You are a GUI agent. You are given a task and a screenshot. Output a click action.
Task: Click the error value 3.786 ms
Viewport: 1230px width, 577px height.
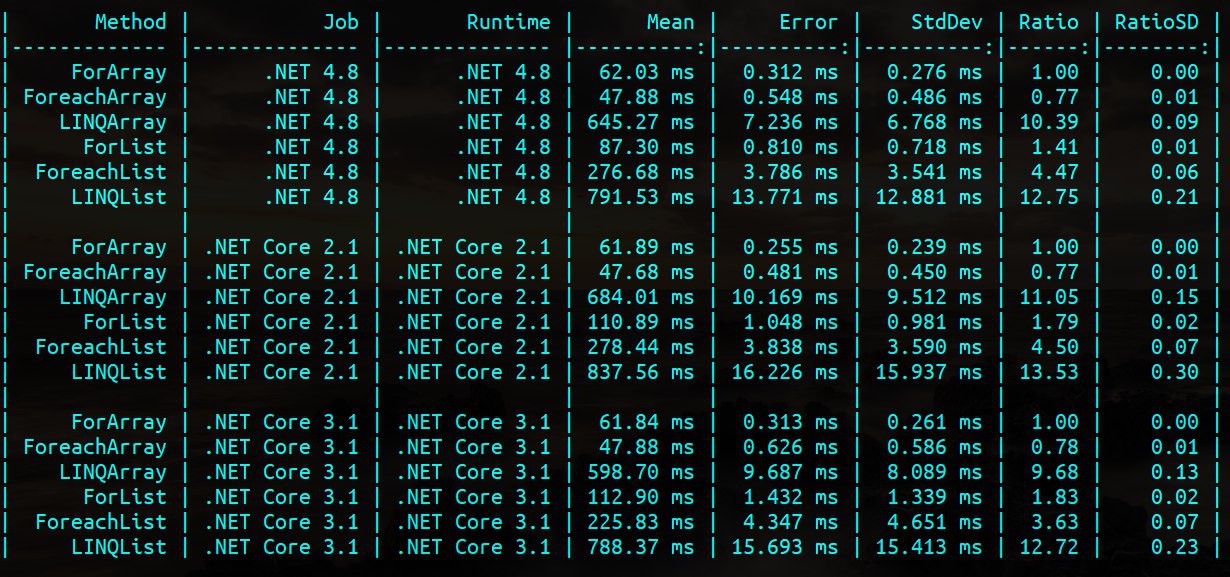(790, 172)
